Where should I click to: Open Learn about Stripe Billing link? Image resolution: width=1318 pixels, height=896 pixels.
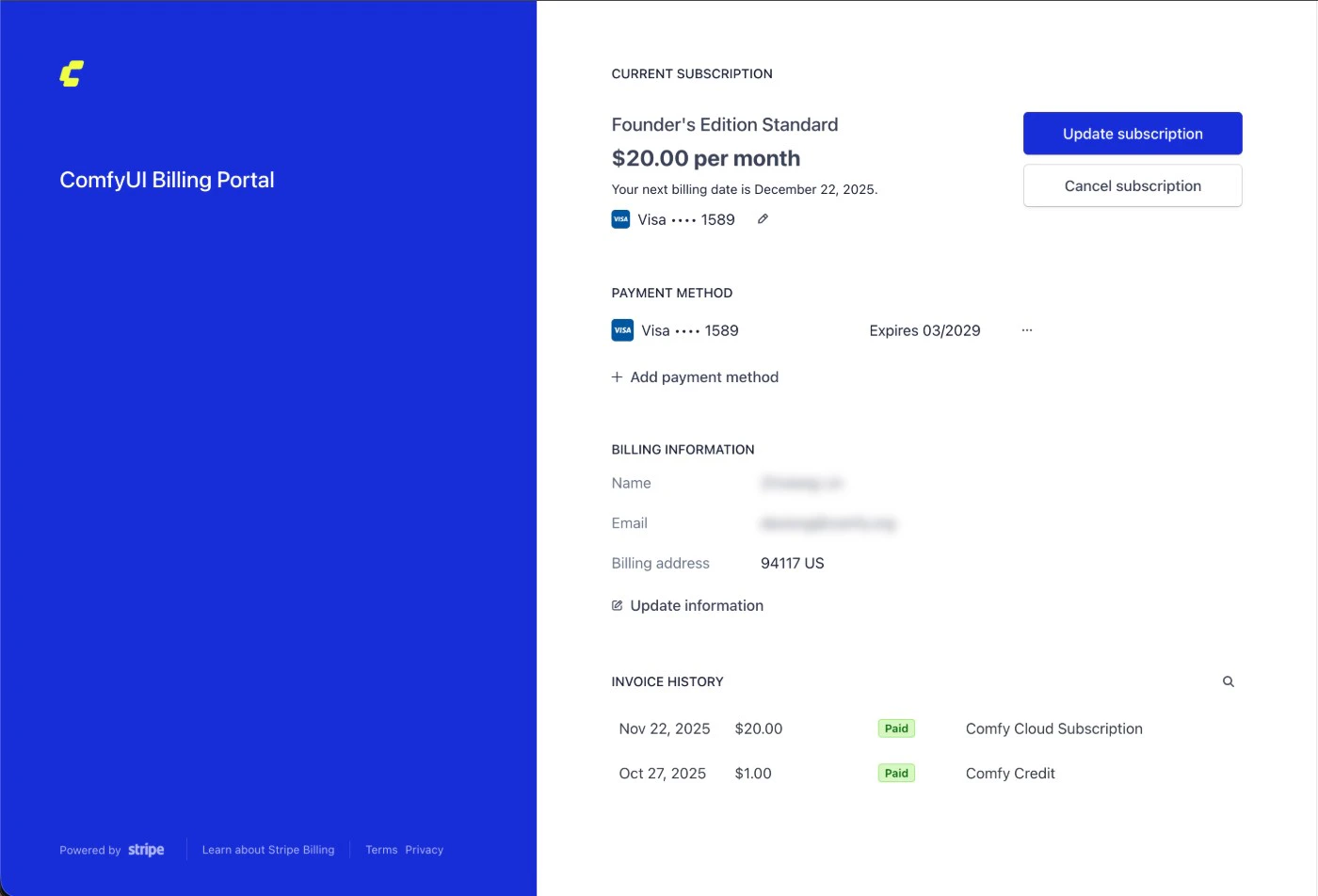268,849
